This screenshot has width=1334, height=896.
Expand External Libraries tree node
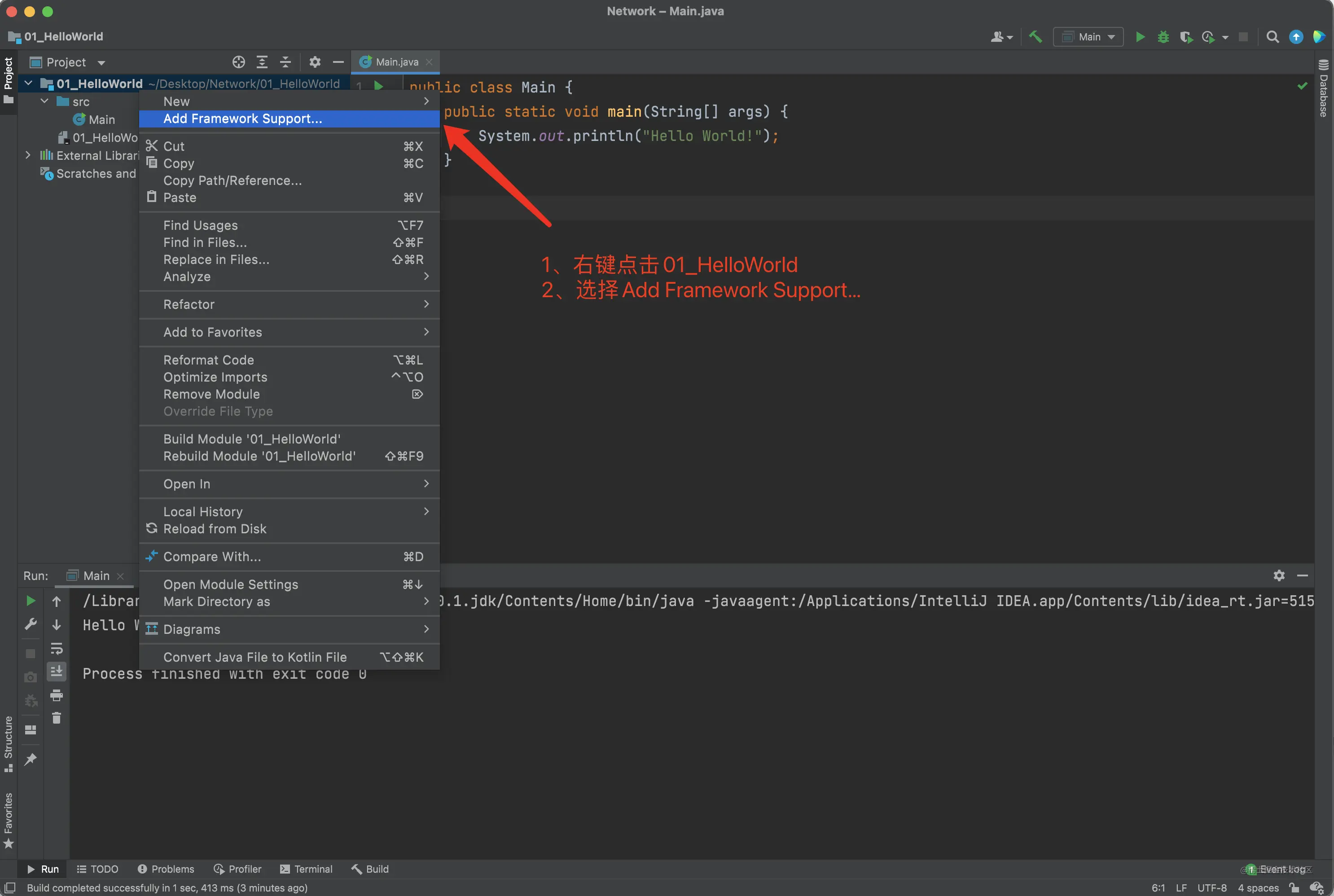(28, 155)
